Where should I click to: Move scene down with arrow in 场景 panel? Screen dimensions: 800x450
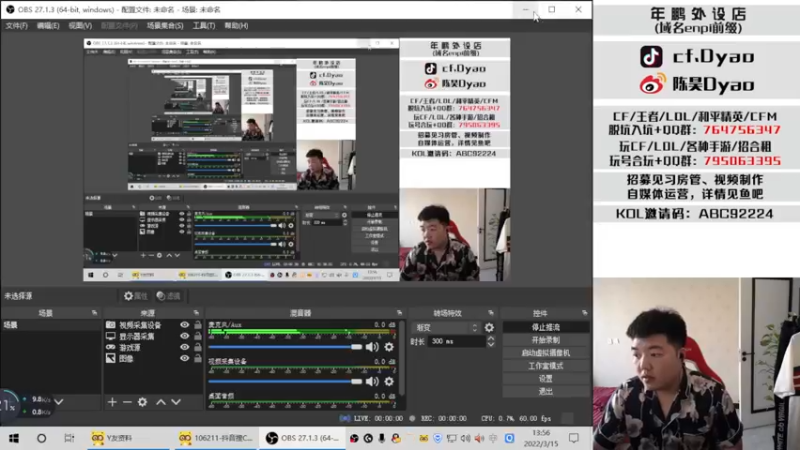click(x=59, y=402)
